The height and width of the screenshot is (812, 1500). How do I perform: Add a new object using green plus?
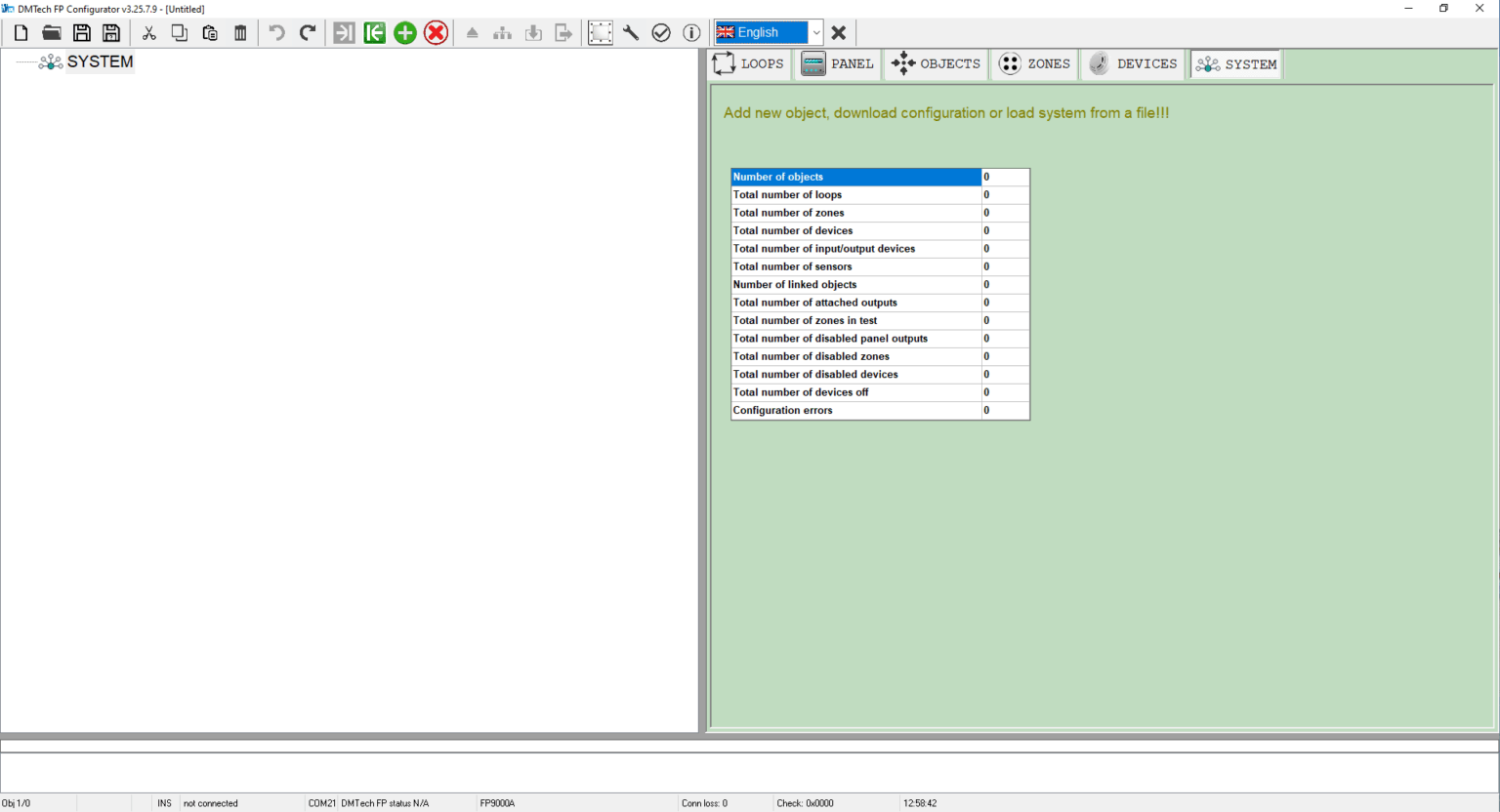coord(404,32)
